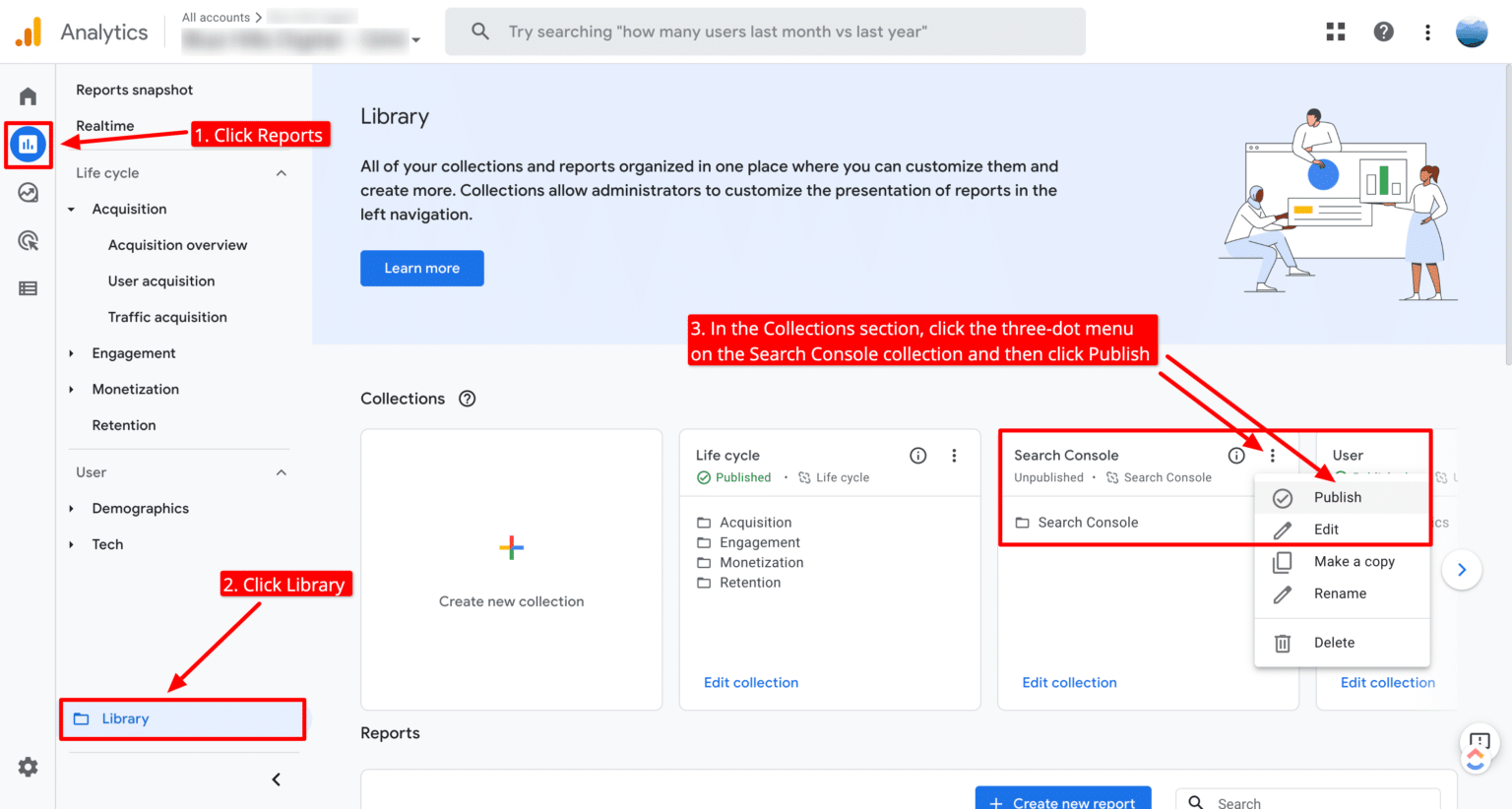Viewport: 1512px width, 809px height.
Task: Select Edit from the context menu
Action: coord(1342,529)
